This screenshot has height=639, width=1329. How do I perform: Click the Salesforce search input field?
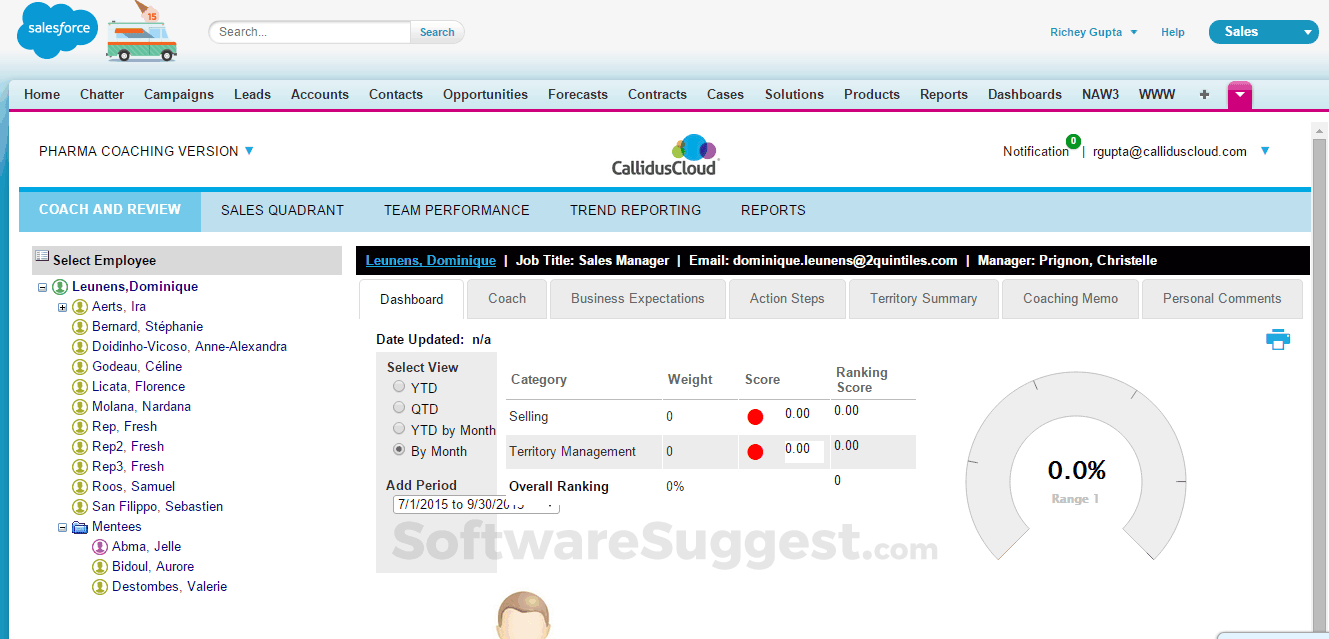coord(310,32)
